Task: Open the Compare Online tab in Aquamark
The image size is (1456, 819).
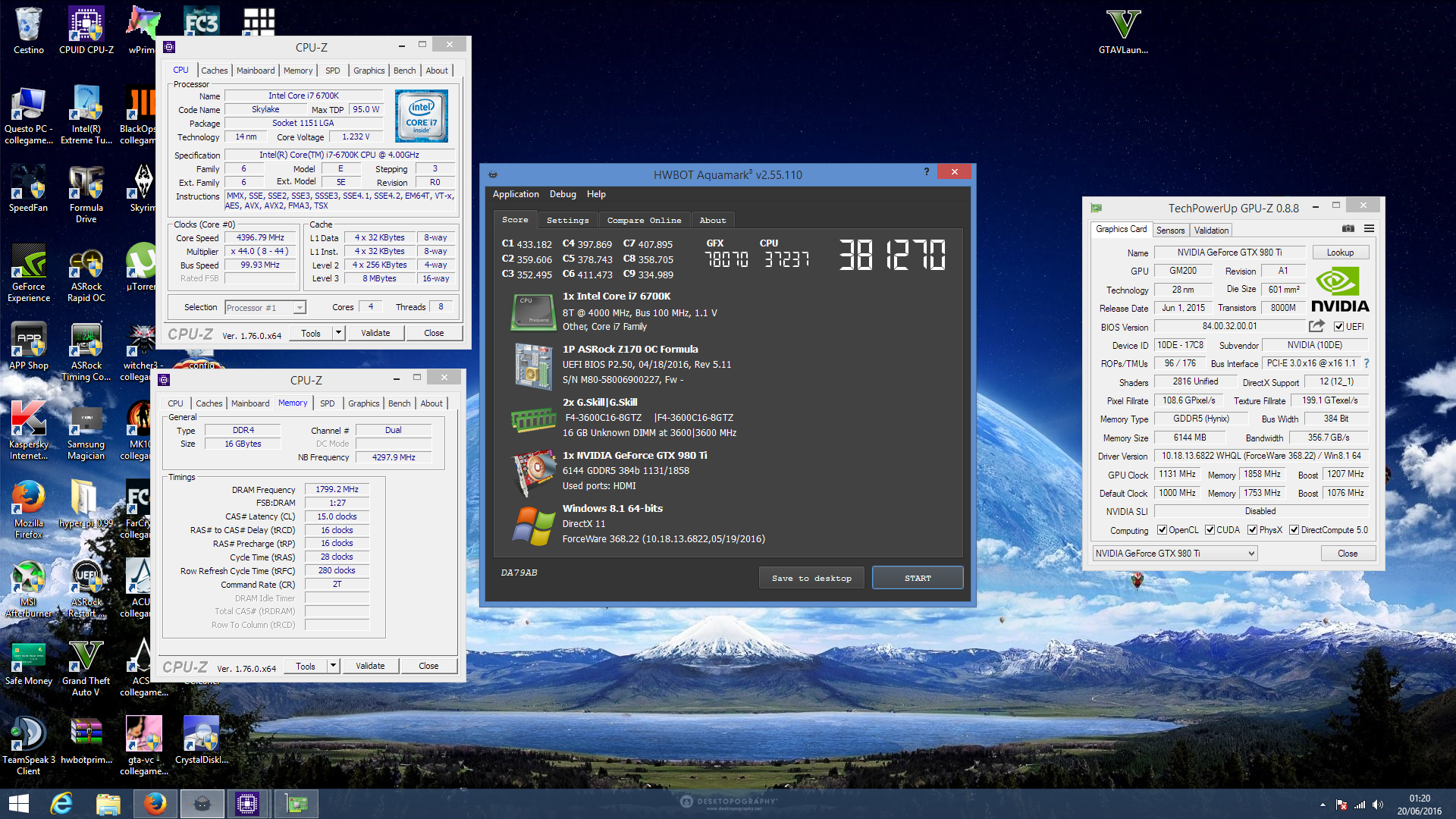Action: click(644, 220)
